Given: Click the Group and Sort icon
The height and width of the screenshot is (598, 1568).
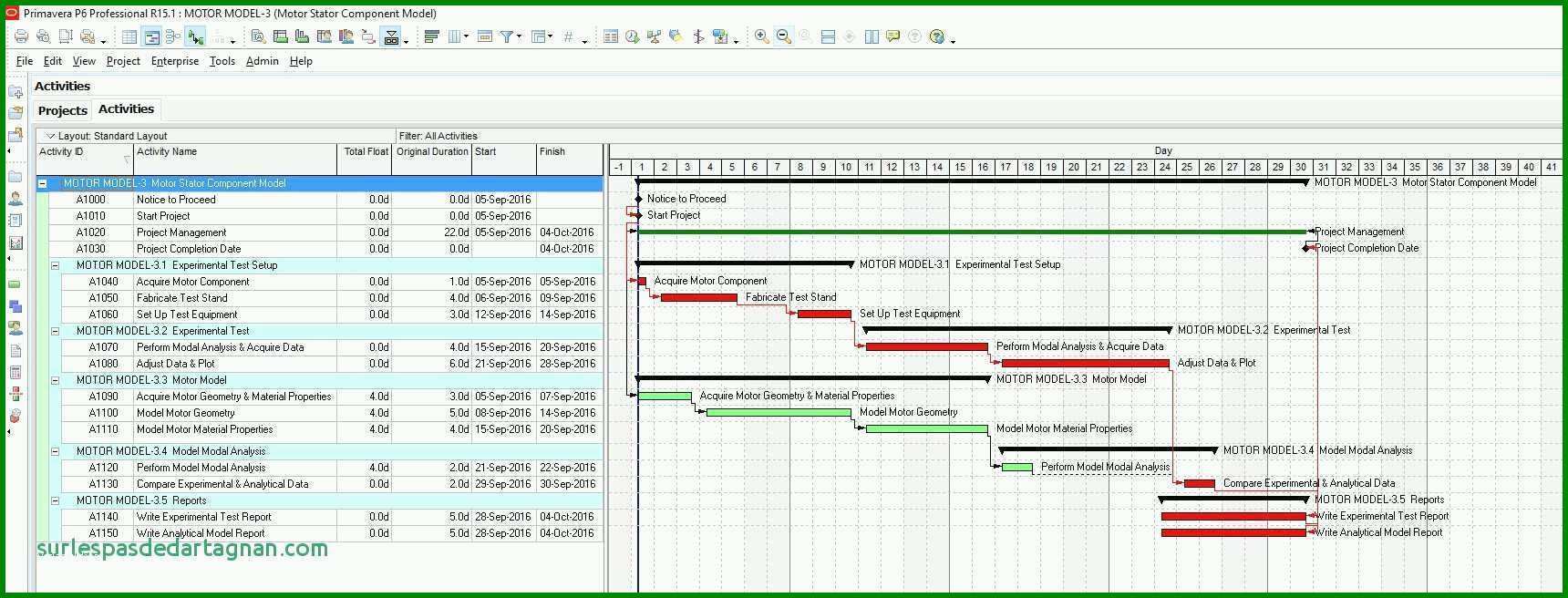Looking at the screenshot, I should point(539,36).
